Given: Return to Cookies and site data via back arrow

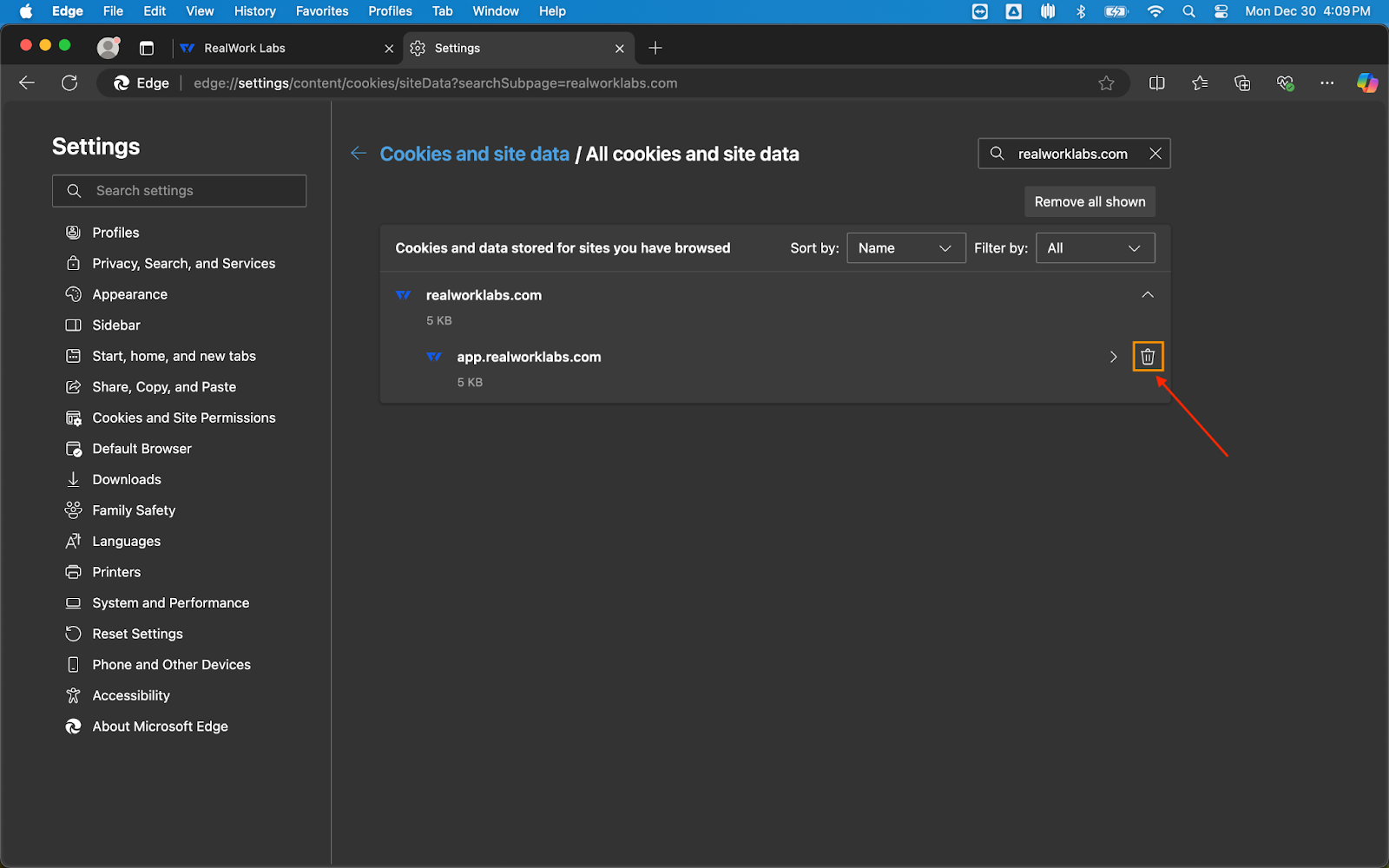Looking at the screenshot, I should click(359, 154).
